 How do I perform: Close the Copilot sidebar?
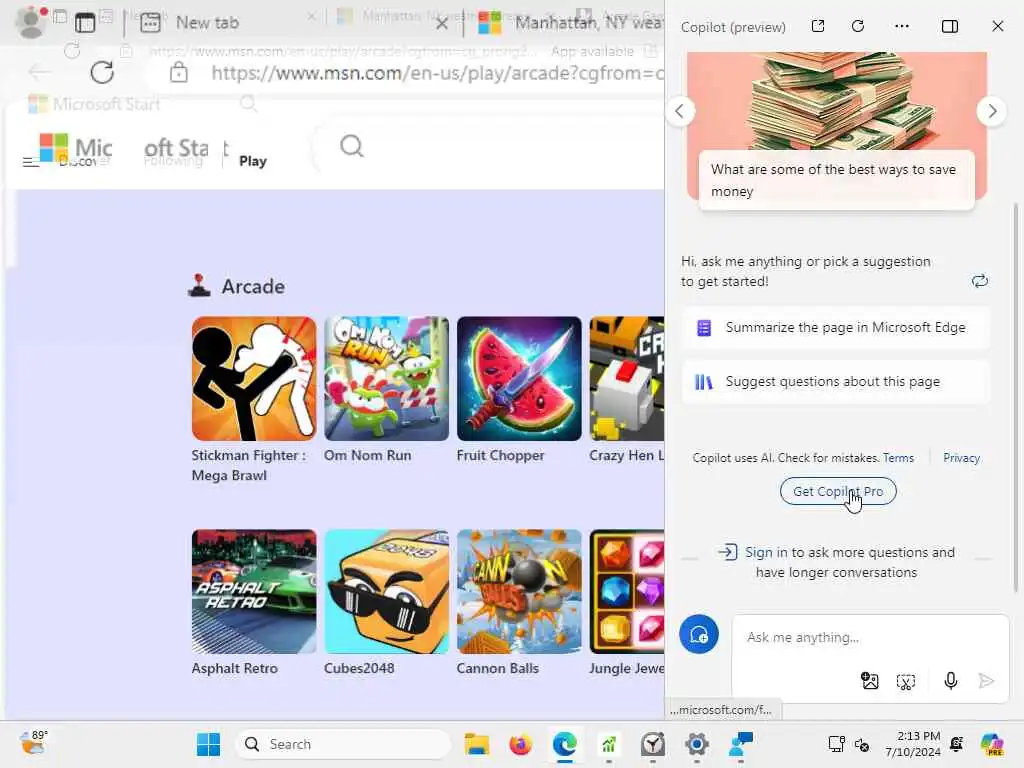coord(997,26)
